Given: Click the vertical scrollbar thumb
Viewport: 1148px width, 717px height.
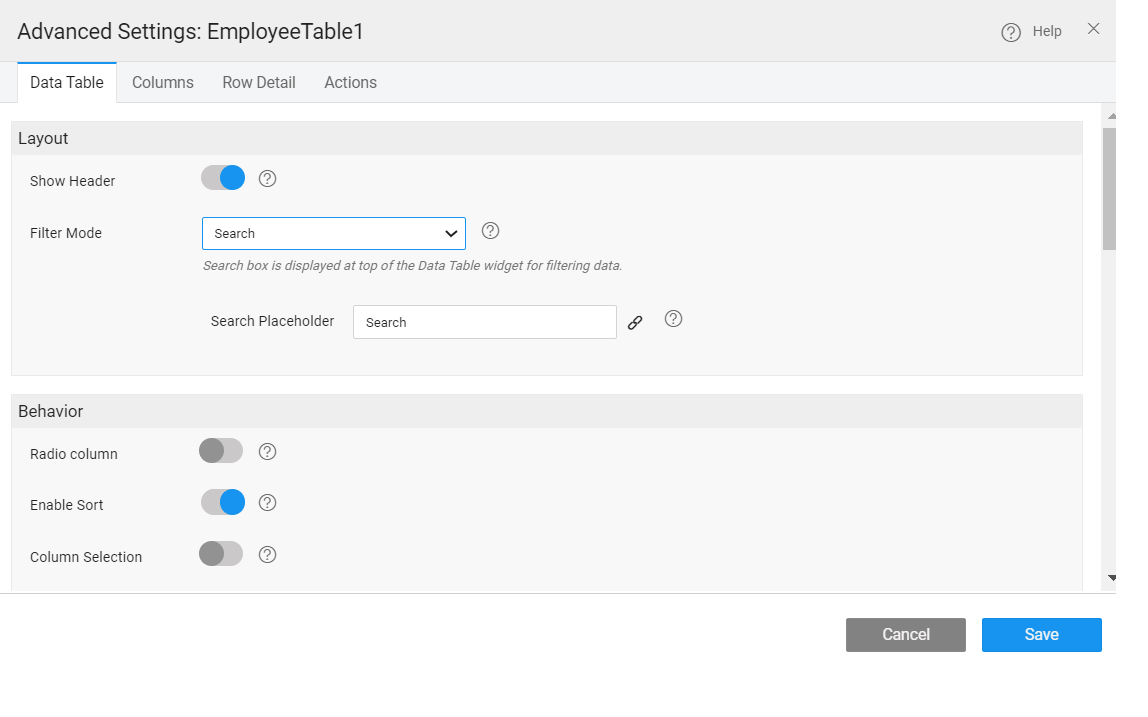Looking at the screenshot, I should point(1109,188).
